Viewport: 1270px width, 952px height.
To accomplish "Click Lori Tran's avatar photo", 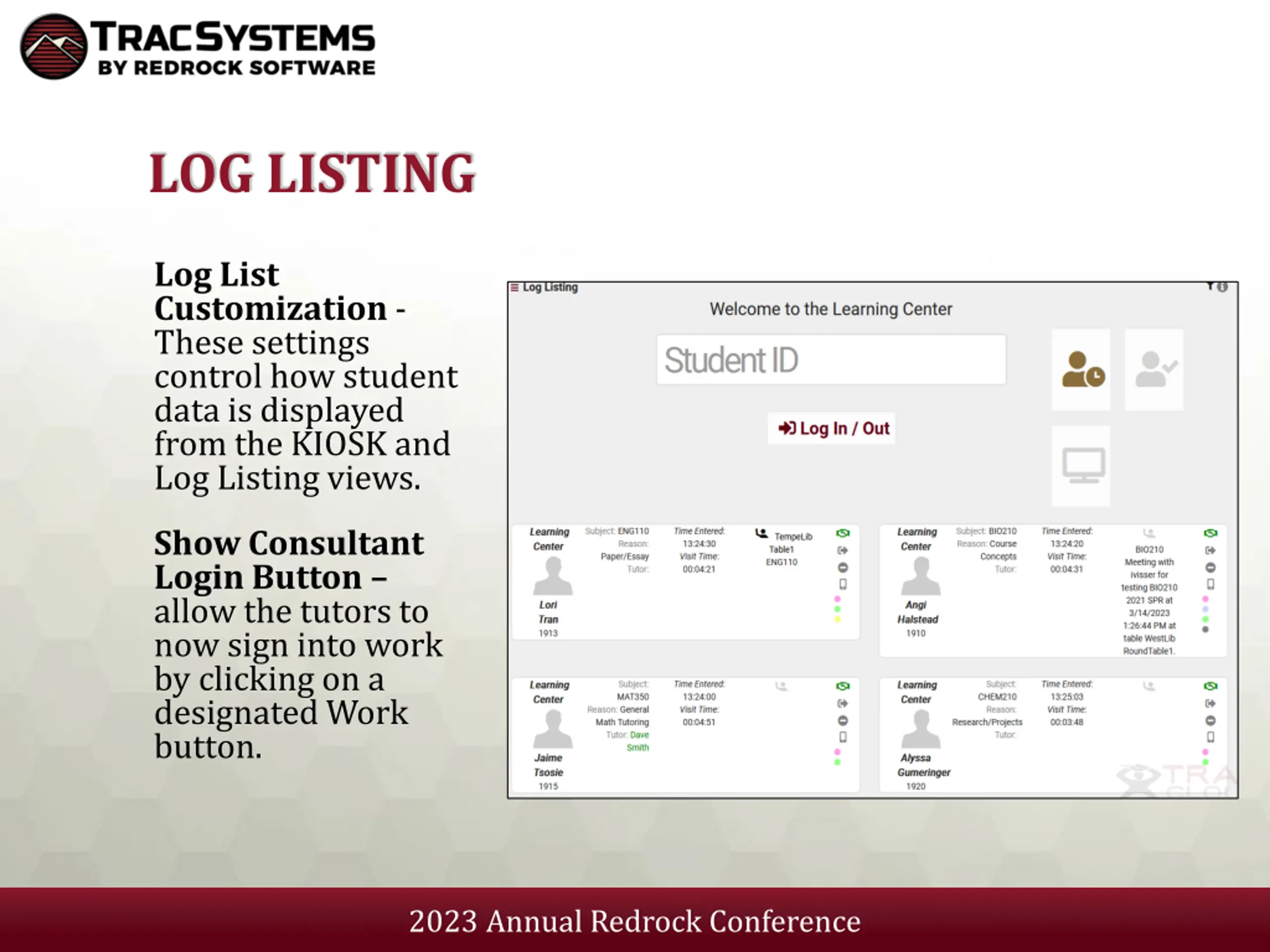I will pyautogui.click(x=552, y=576).
